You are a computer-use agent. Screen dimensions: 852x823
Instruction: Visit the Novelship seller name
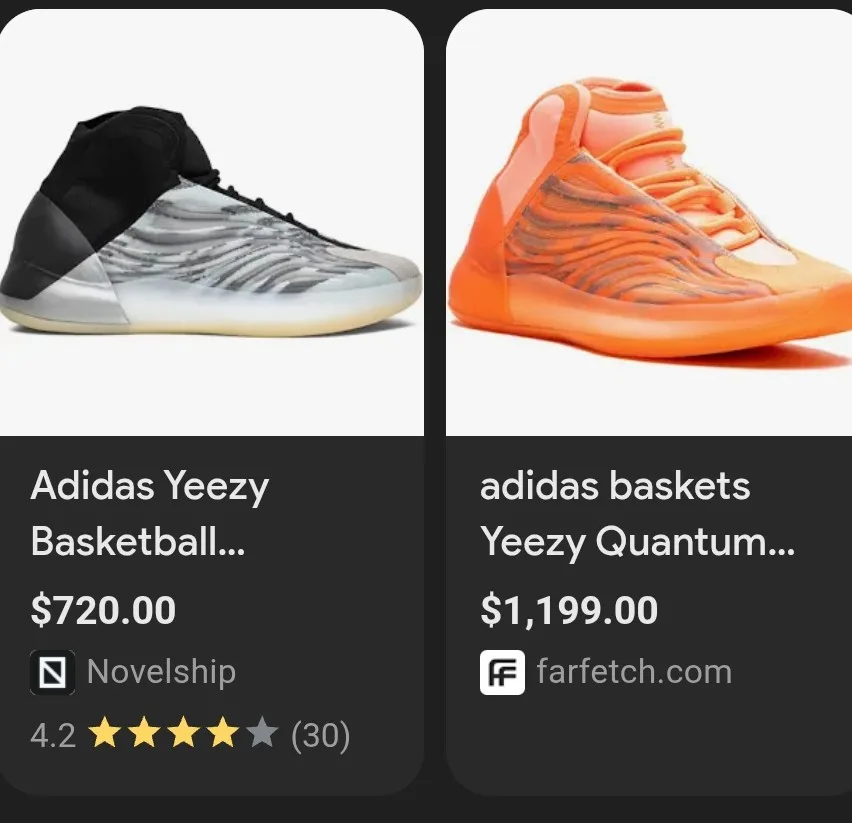coord(161,672)
